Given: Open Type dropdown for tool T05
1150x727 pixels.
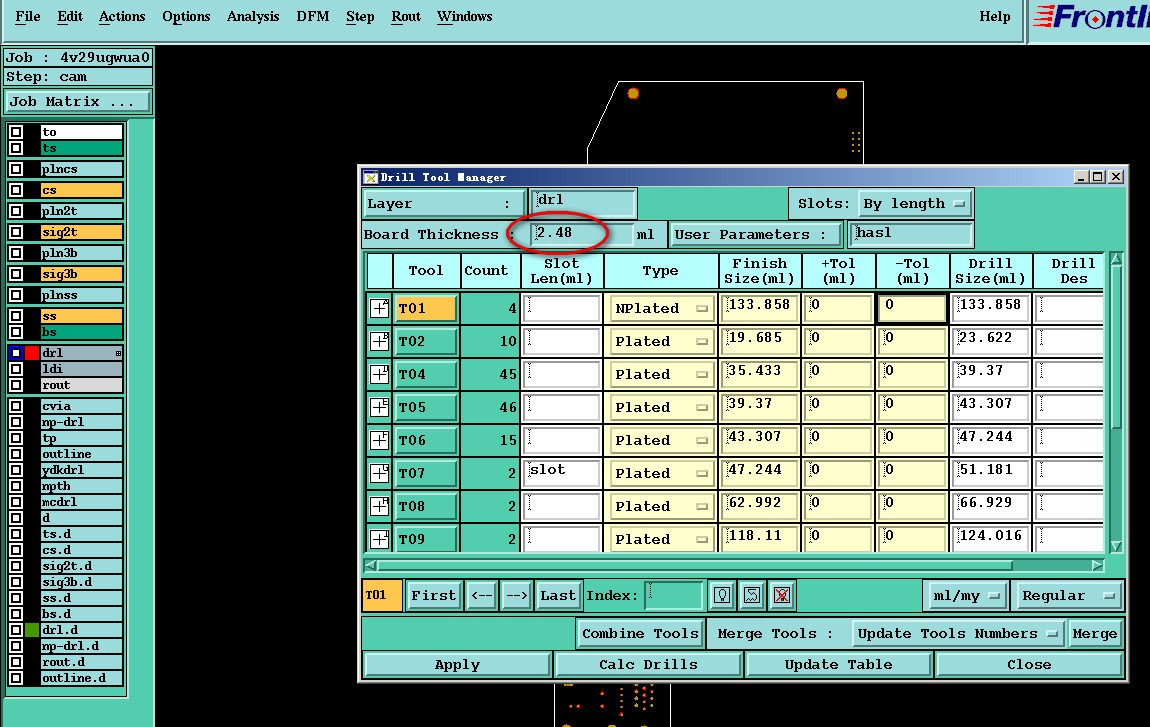Looking at the screenshot, I should coord(660,407).
